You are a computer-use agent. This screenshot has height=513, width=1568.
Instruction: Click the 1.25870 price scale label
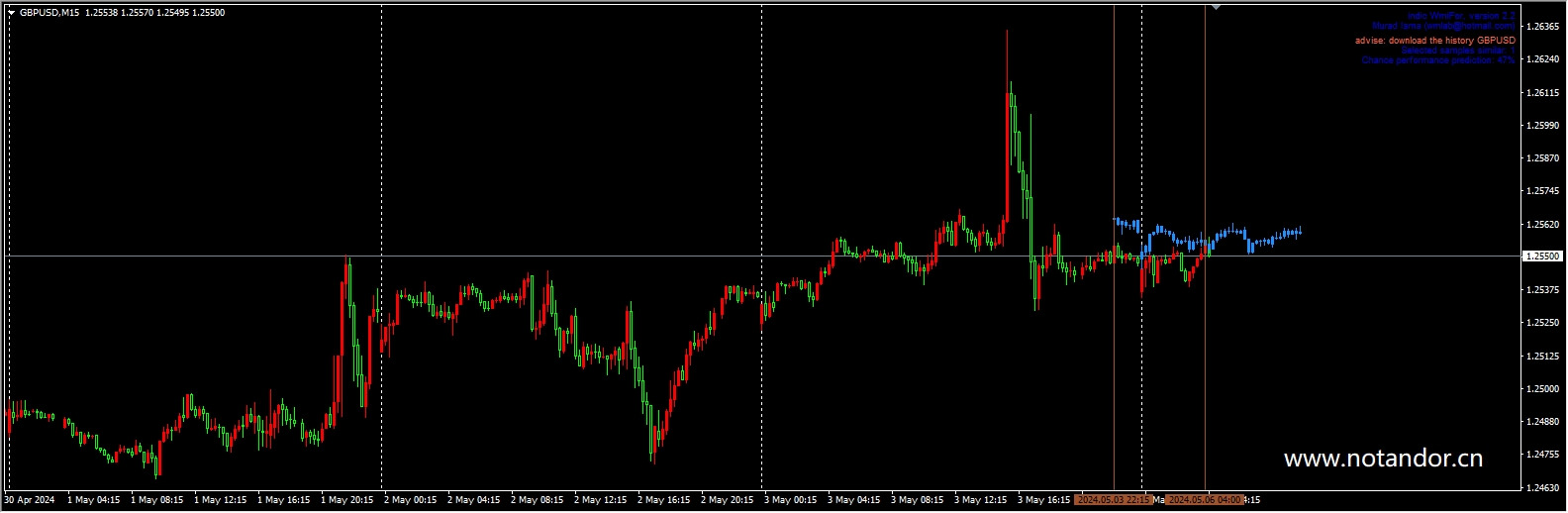pyautogui.click(x=1544, y=158)
